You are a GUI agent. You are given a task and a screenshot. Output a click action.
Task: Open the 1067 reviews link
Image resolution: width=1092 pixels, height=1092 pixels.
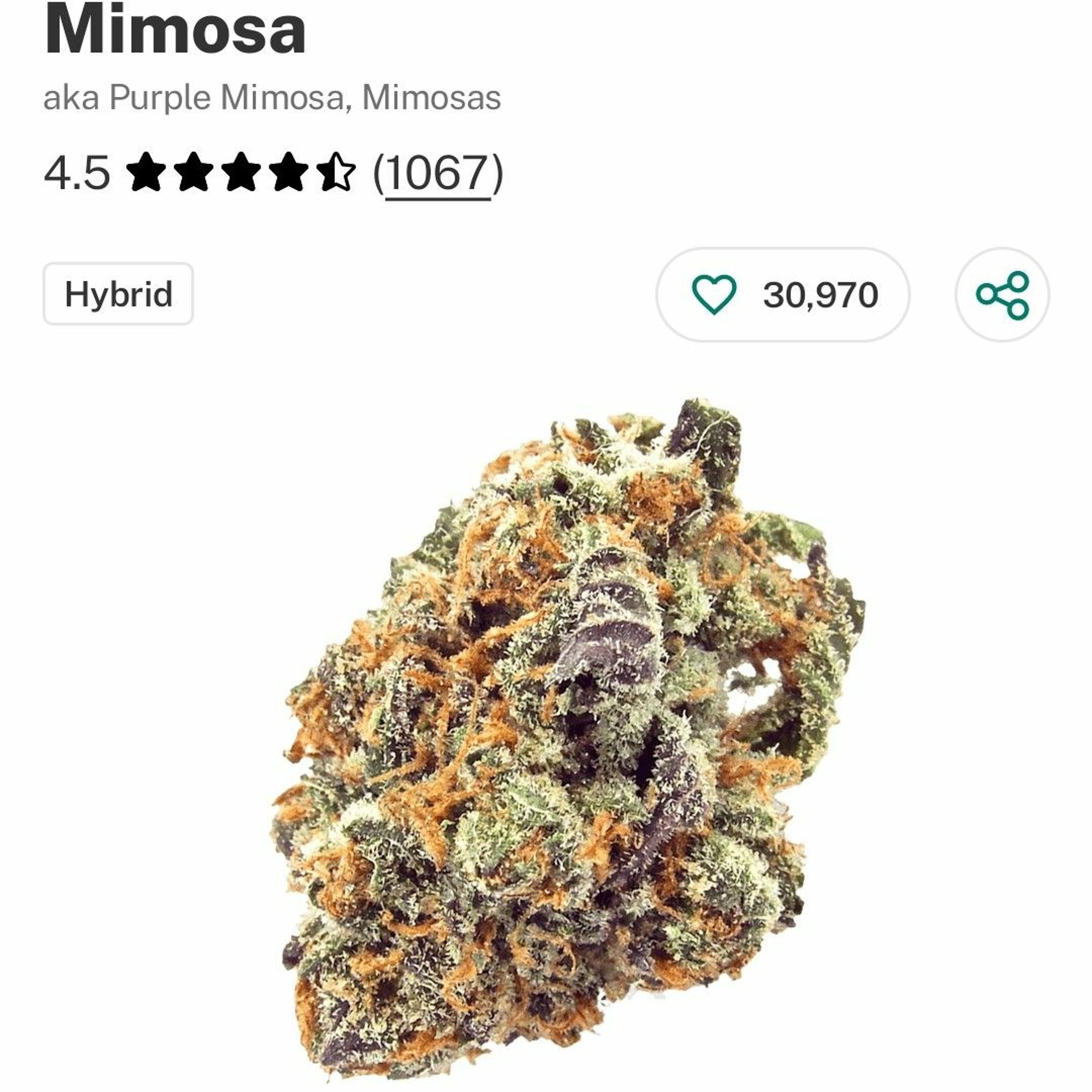point(438,174)
